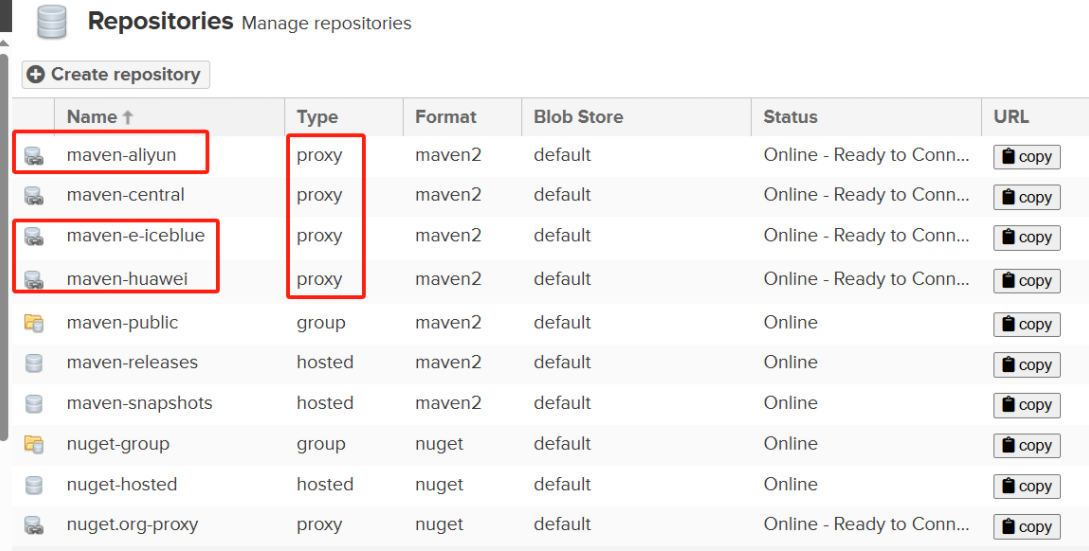Click the proxy type cell of nuget.org-proxy

coord(319,525)
